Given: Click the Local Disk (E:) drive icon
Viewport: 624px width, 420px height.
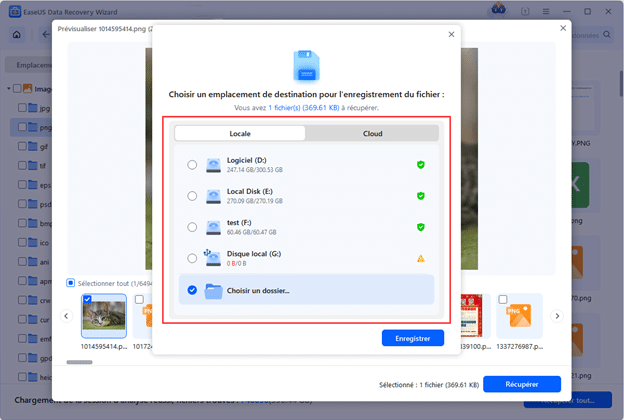Looking at the screenshot, I should (x=213, y=196).
